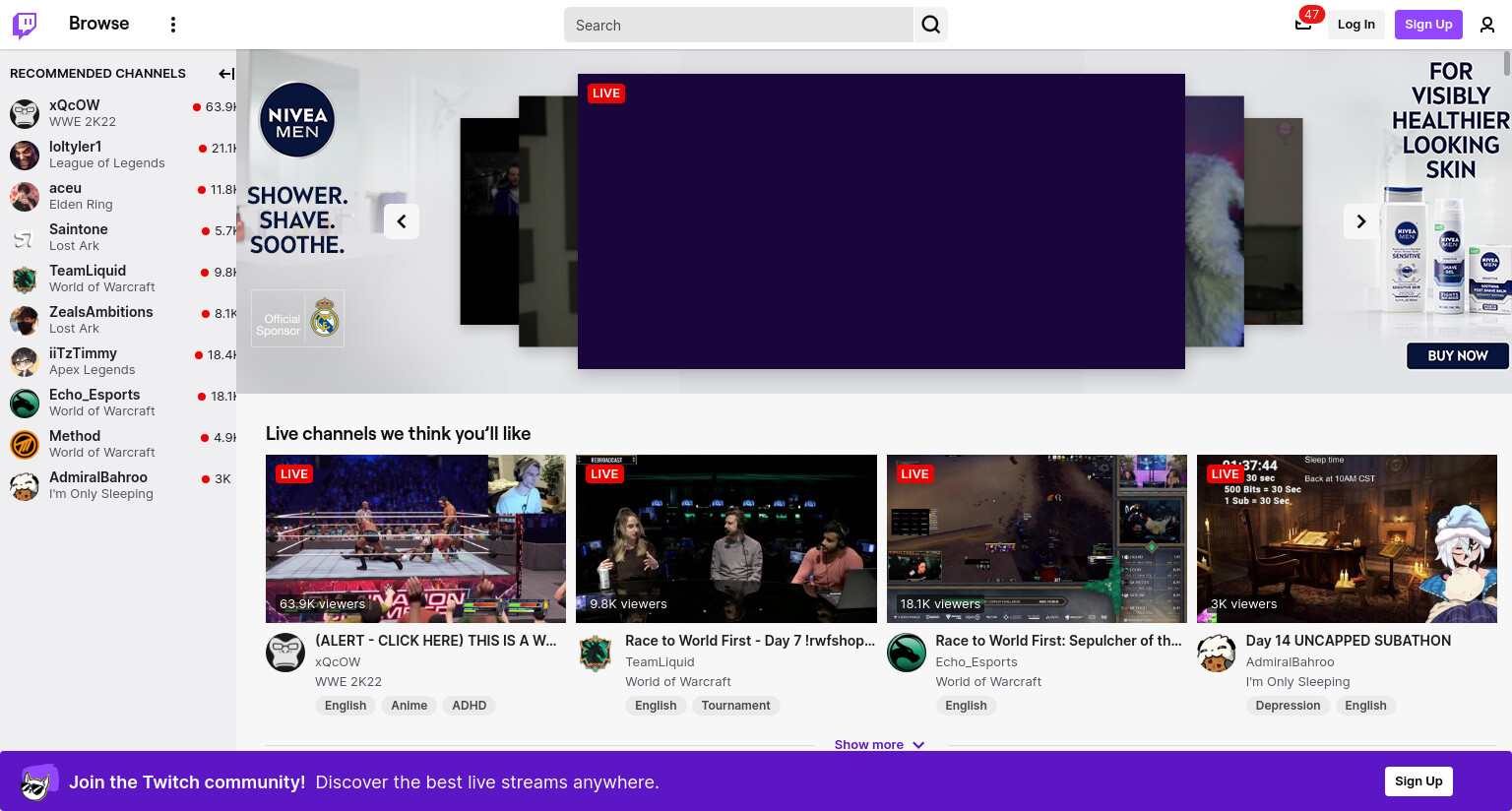Screen dimensions: 1512x811
Task: Select loltyler1 League of Legends channel
Action: [x=118, y=155]
